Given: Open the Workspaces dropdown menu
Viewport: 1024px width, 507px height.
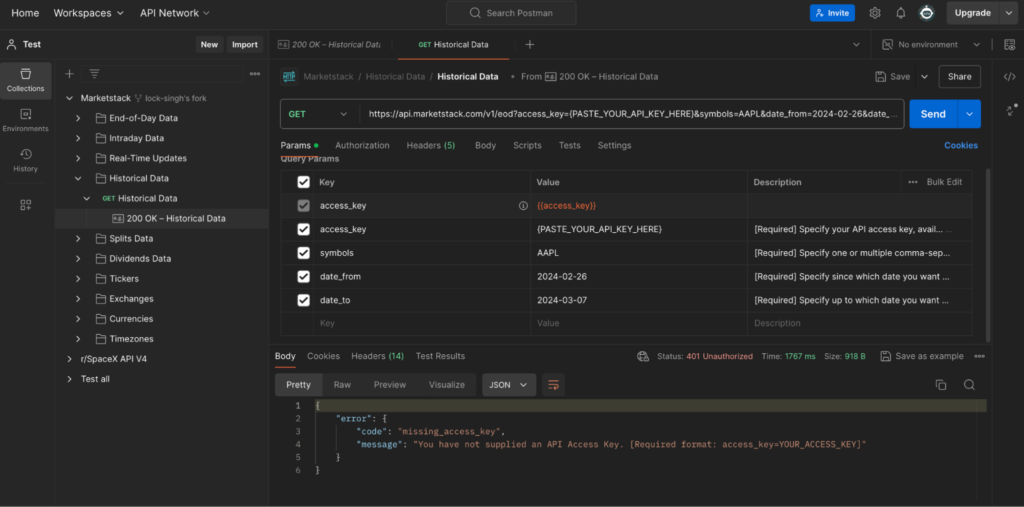Looking at the screenshot, I should 88,13.
